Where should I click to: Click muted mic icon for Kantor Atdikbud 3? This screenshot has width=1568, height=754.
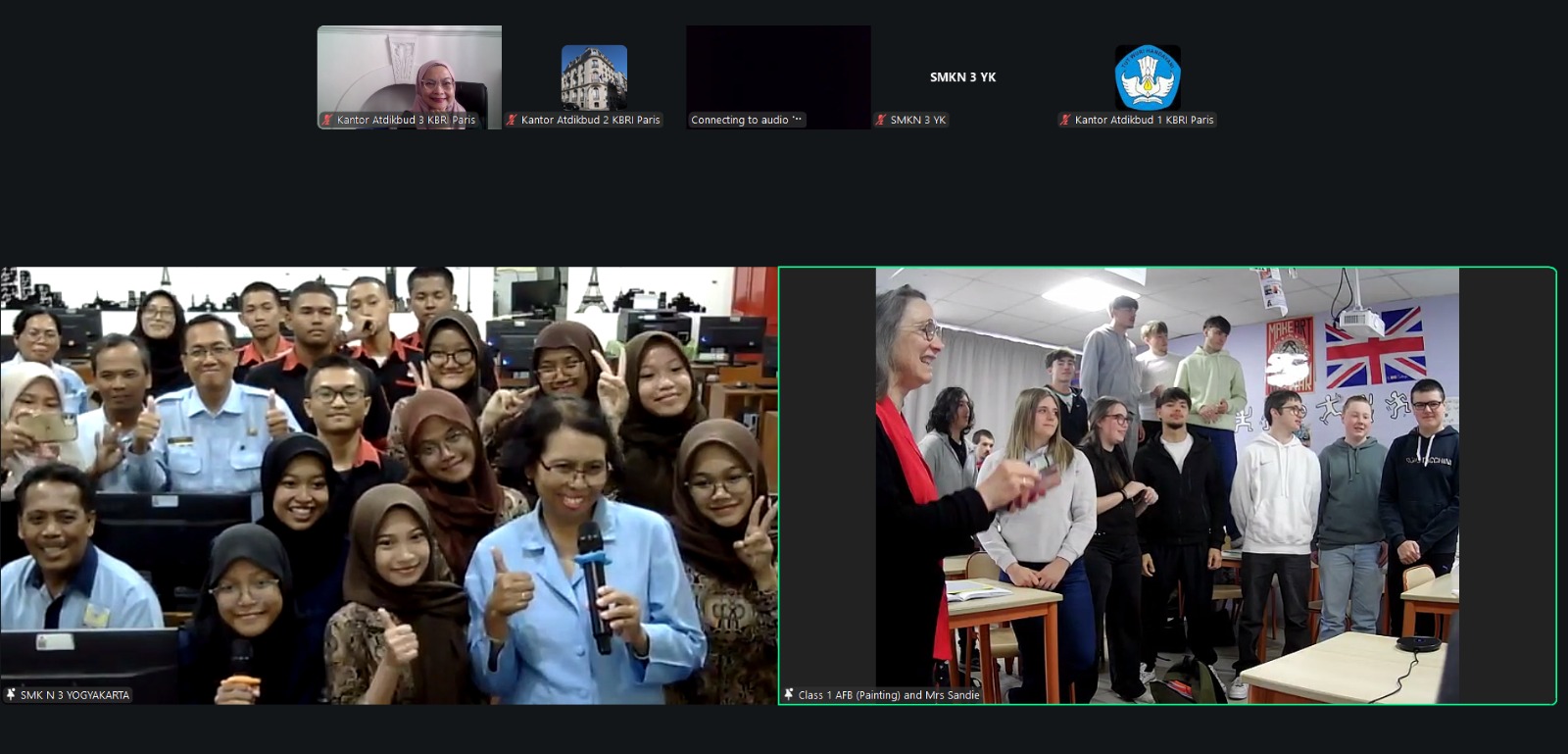click(327, 120)
